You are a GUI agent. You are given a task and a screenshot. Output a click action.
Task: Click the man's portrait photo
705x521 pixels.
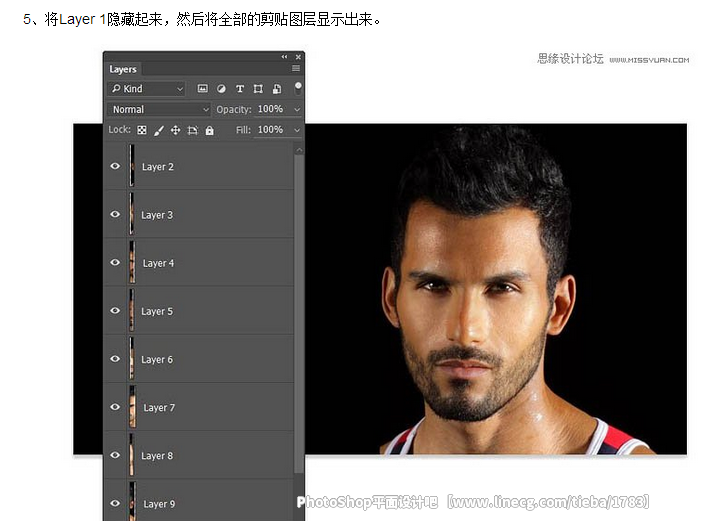point(495,289)
